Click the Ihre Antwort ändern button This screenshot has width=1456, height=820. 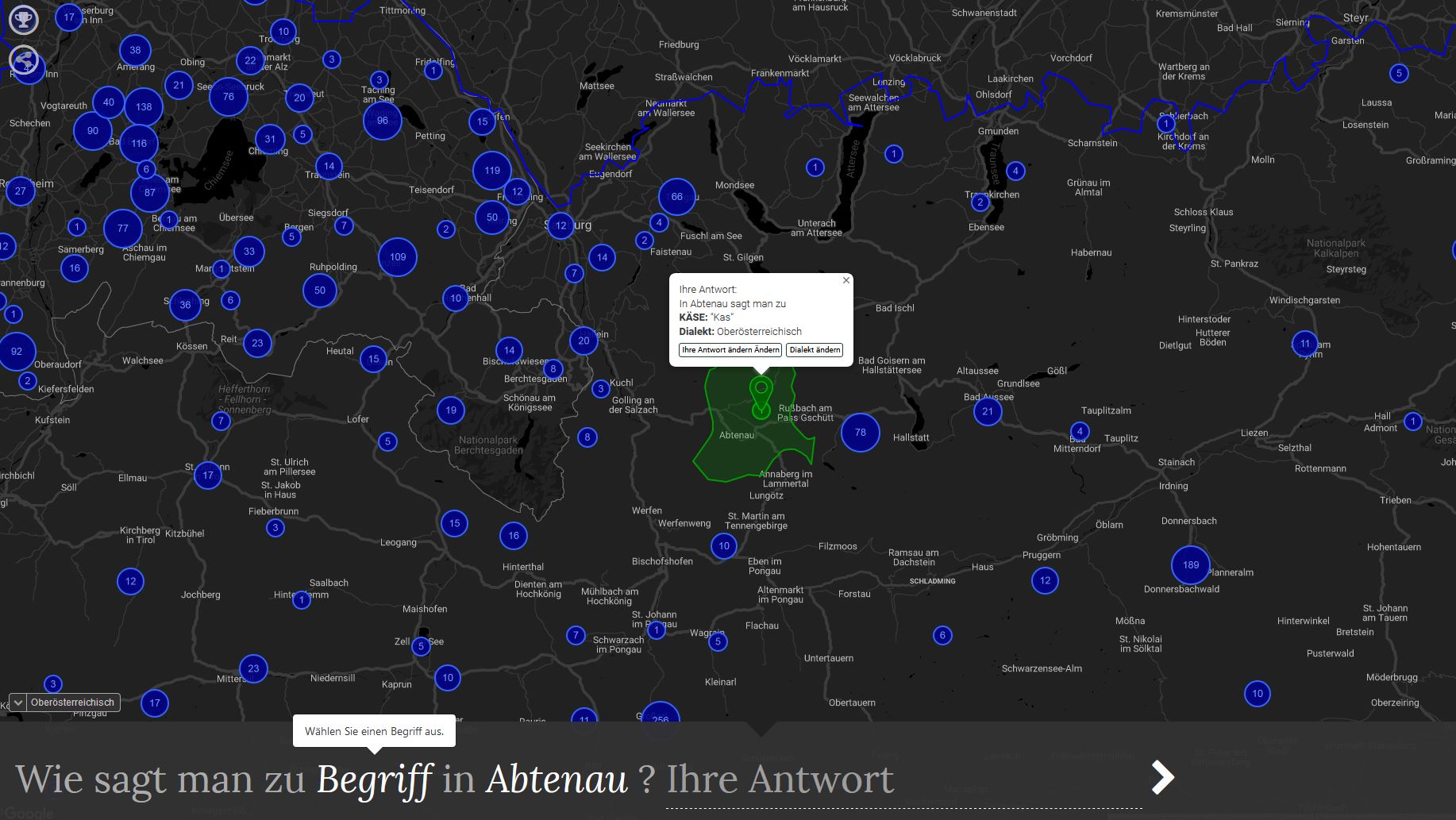tap(730, 350)
